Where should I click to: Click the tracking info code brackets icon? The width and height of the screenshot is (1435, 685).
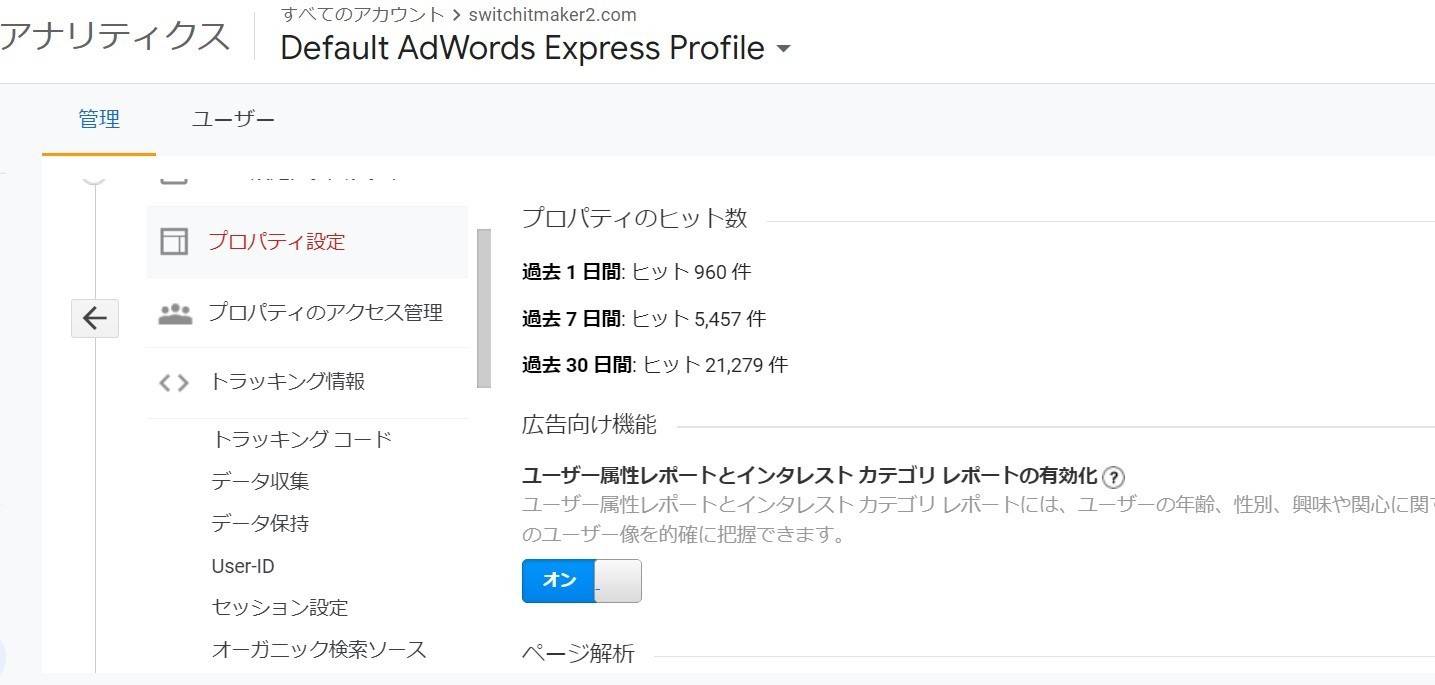pyautogui.click(x=174, y=382)
